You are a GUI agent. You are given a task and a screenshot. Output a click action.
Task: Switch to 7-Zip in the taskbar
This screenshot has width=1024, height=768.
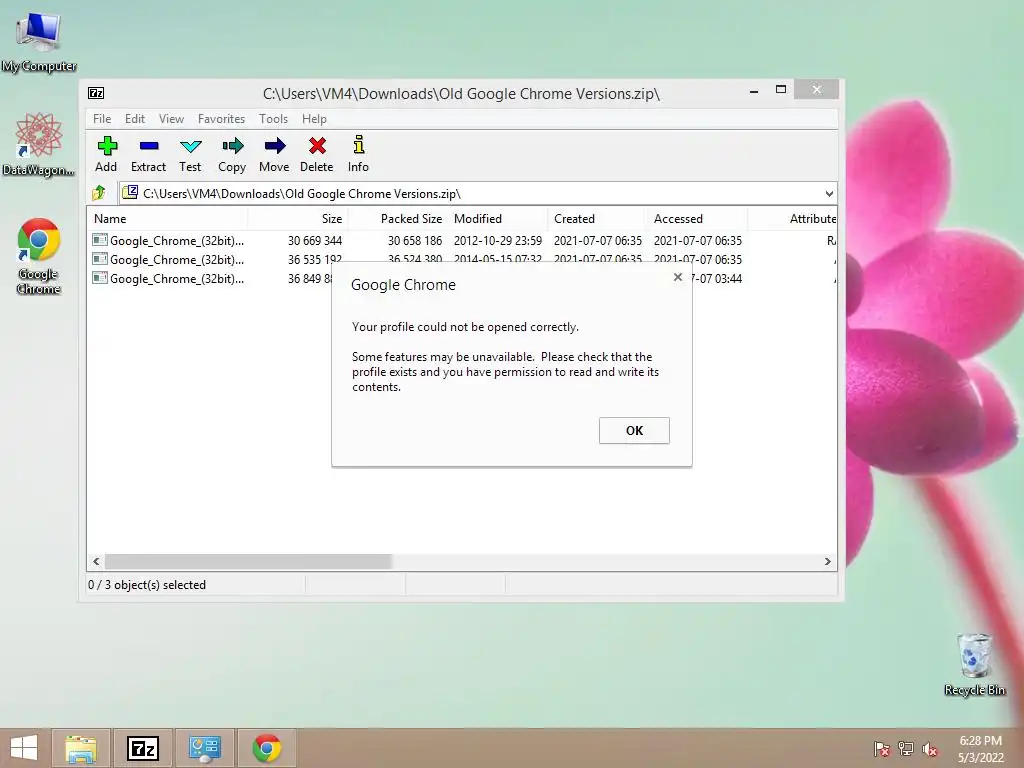(x=144, y=748)
